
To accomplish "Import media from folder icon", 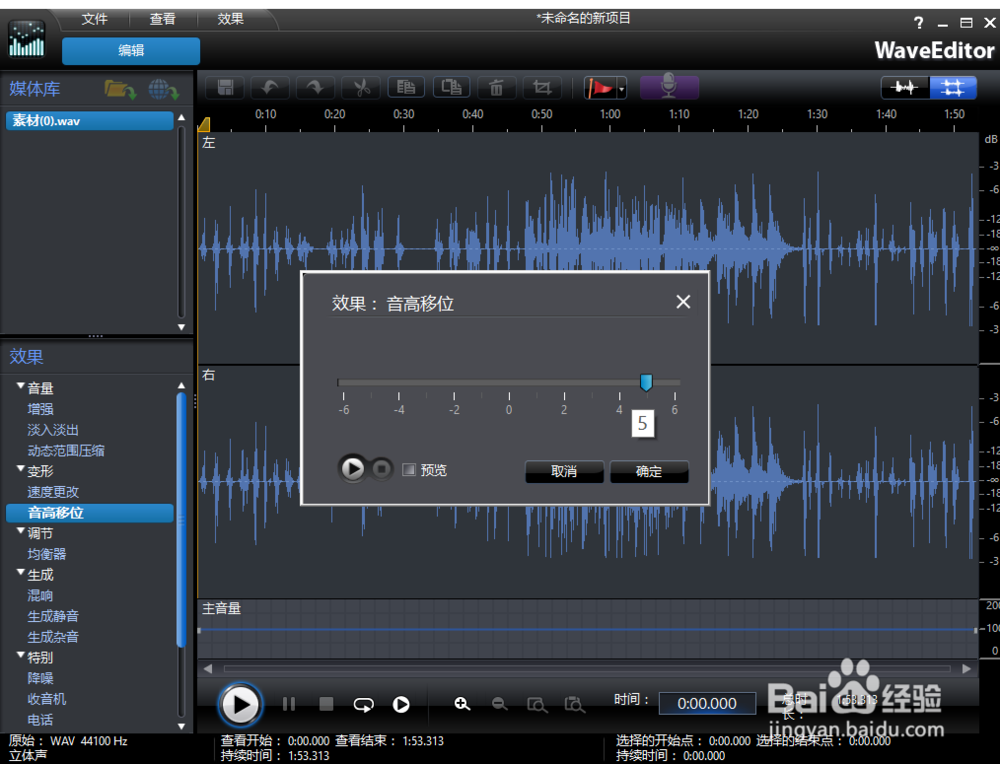I will (x=120, y=89).
